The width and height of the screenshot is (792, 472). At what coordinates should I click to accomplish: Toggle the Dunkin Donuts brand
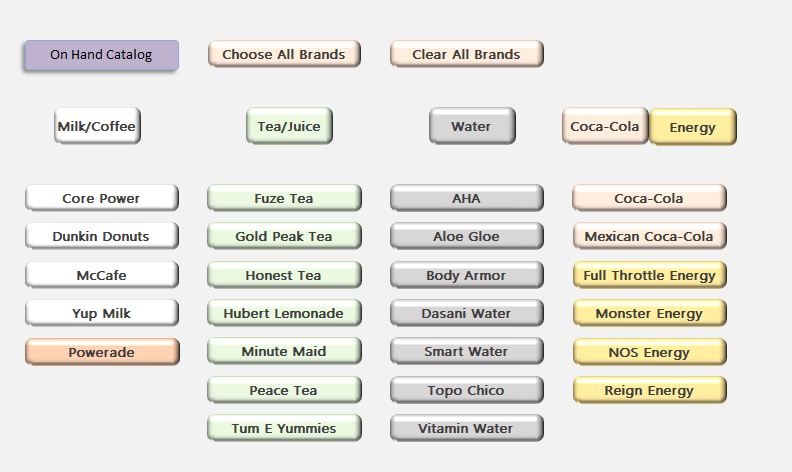[102, 236]
